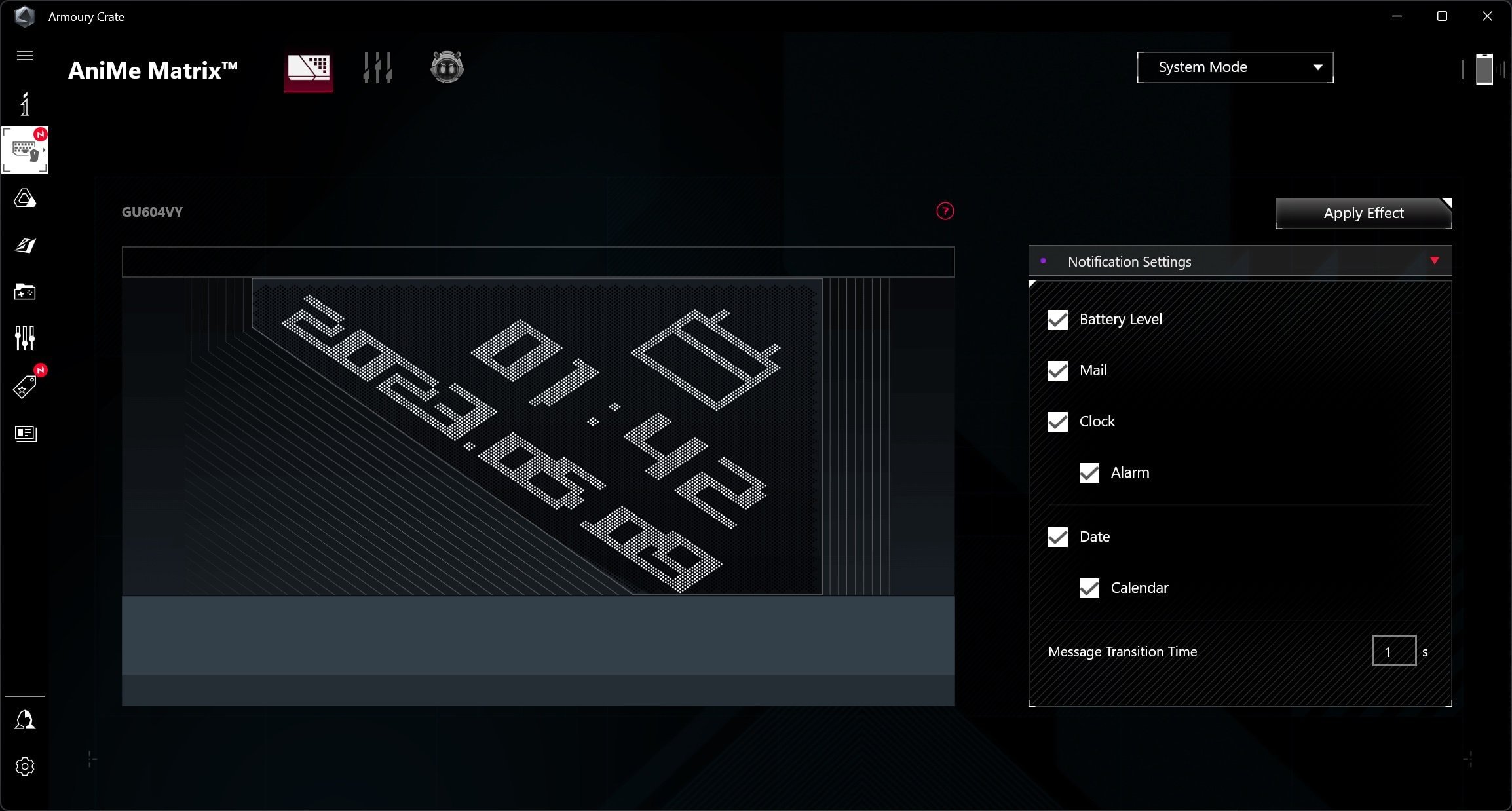Click the Apply Effect button
The height and width of the screenshot is (811, 1512).
1363,213
